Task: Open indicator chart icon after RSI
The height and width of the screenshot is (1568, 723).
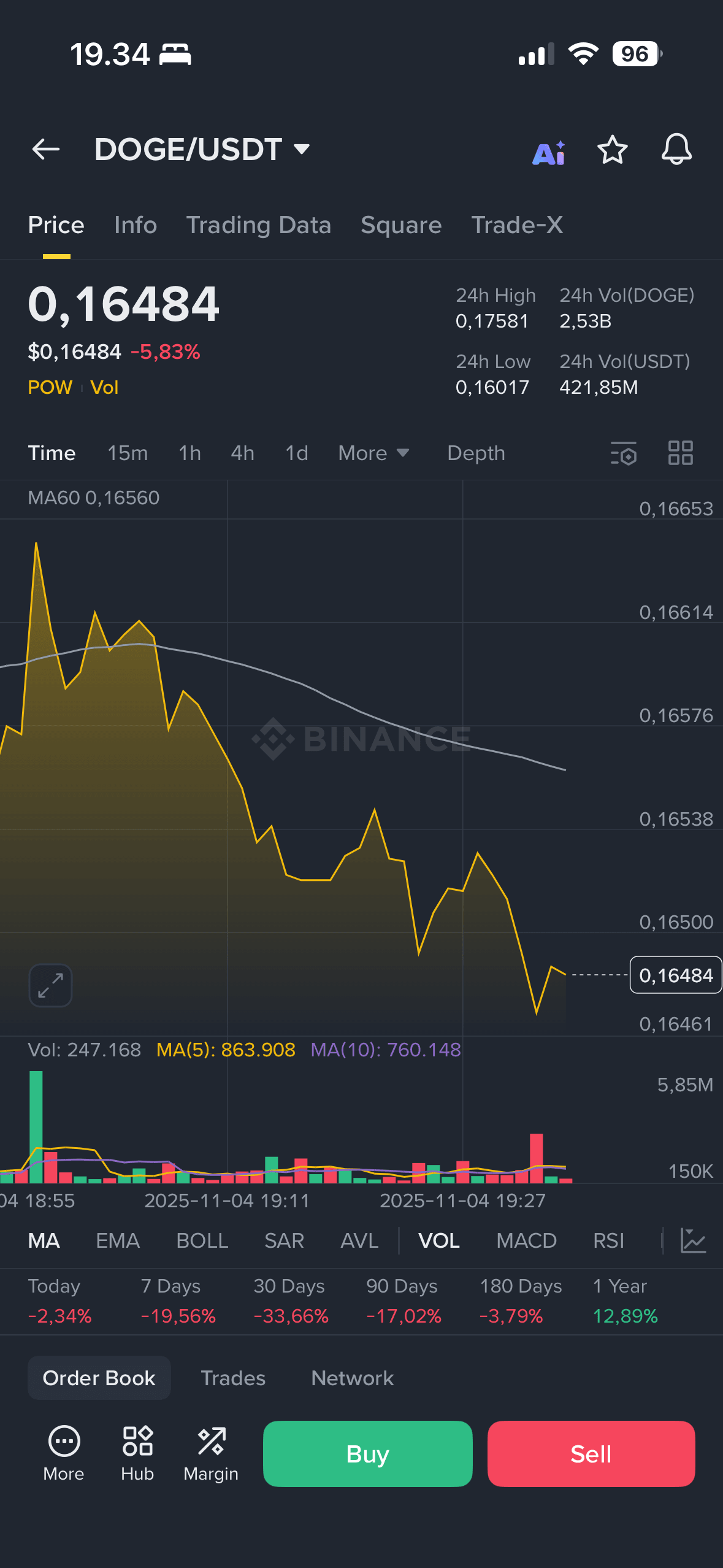Action: (x=694, y=1240)
